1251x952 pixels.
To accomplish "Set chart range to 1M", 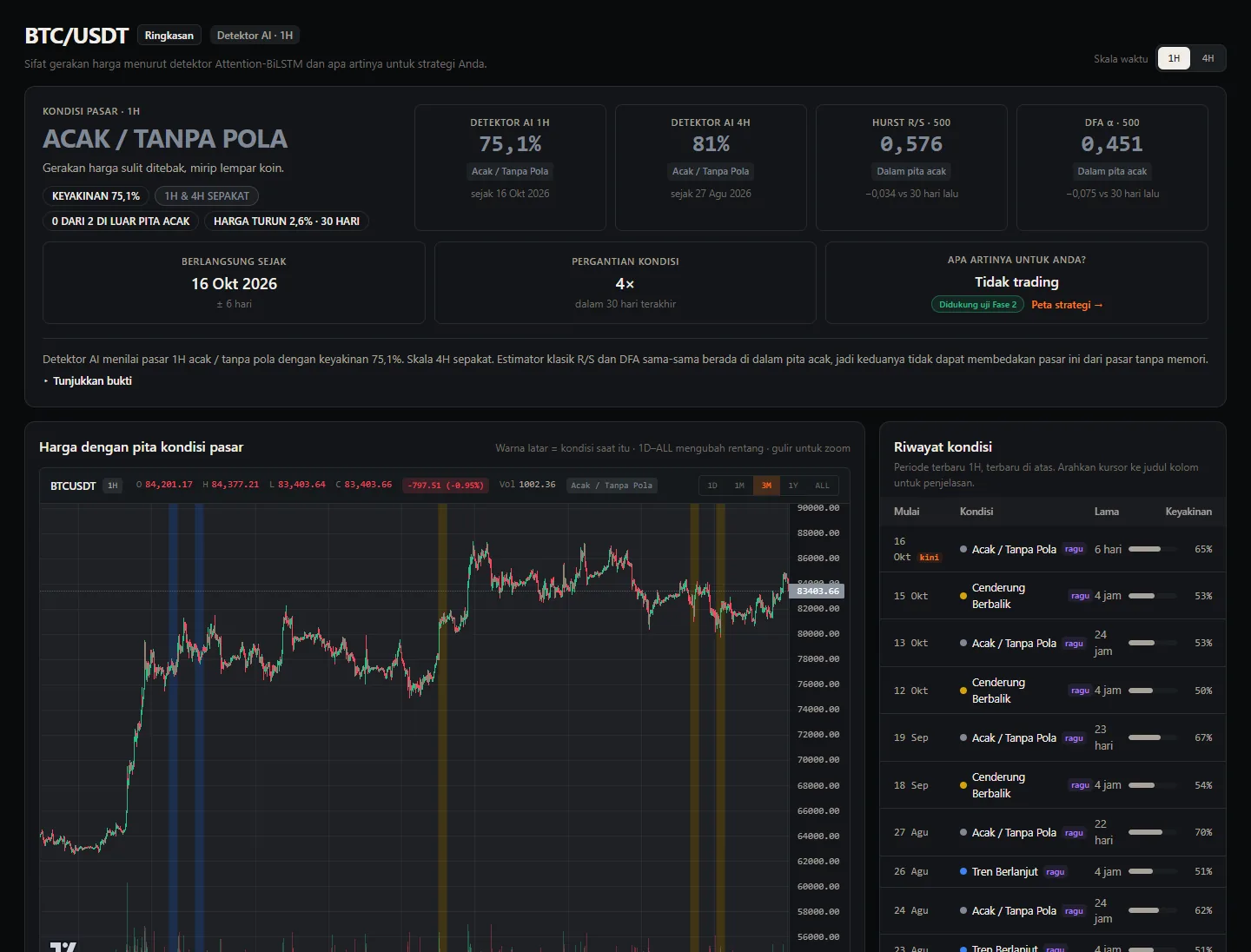I will pos(739,486).
